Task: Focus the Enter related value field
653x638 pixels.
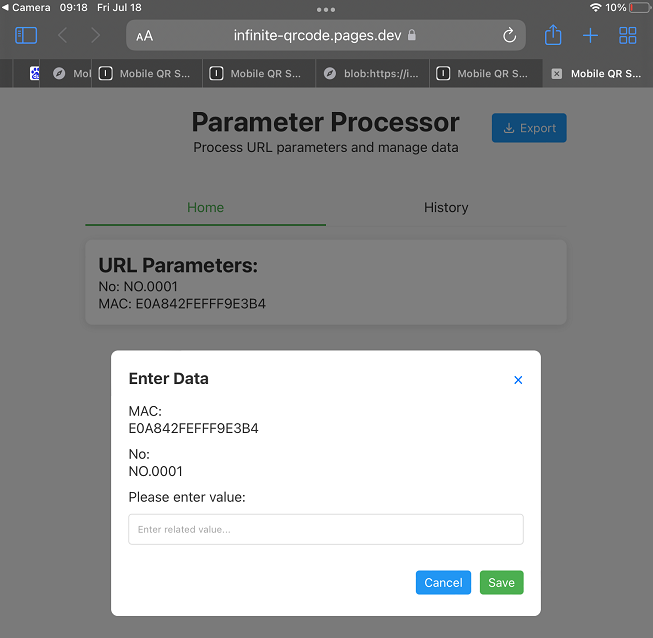Action: (x=325, y=529)
